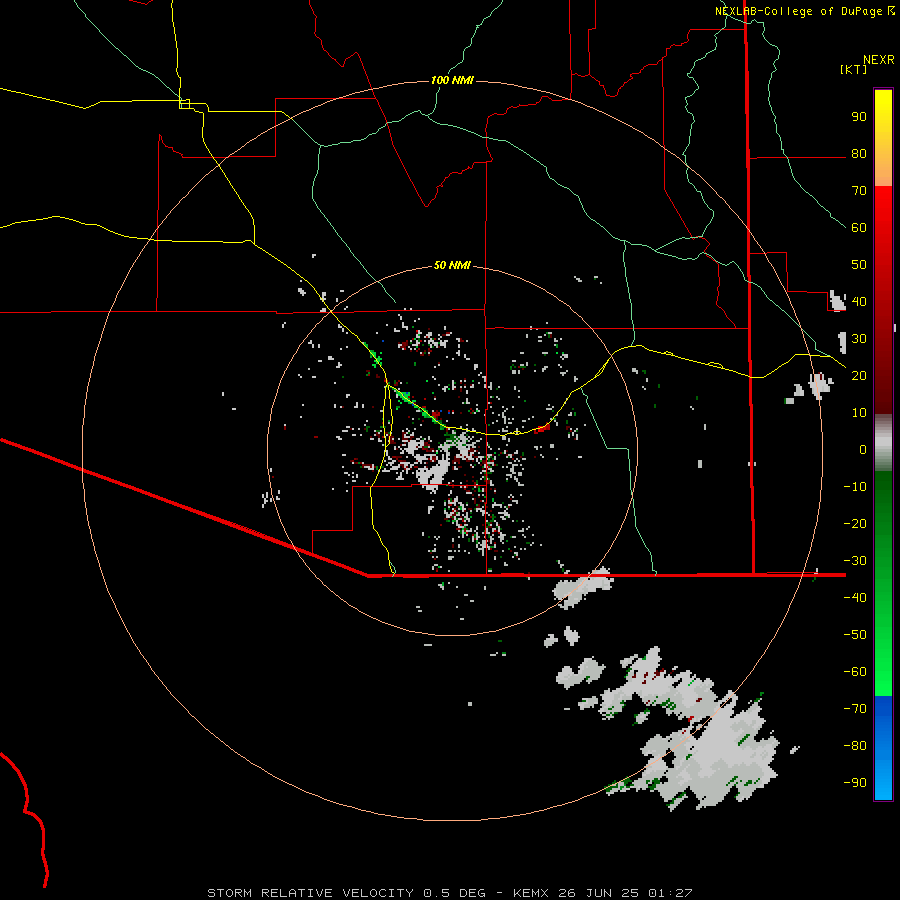Click the "-70" scale label
Image resolution: width=900 pixels, height=900 pixels.
(x=855, y=709)
